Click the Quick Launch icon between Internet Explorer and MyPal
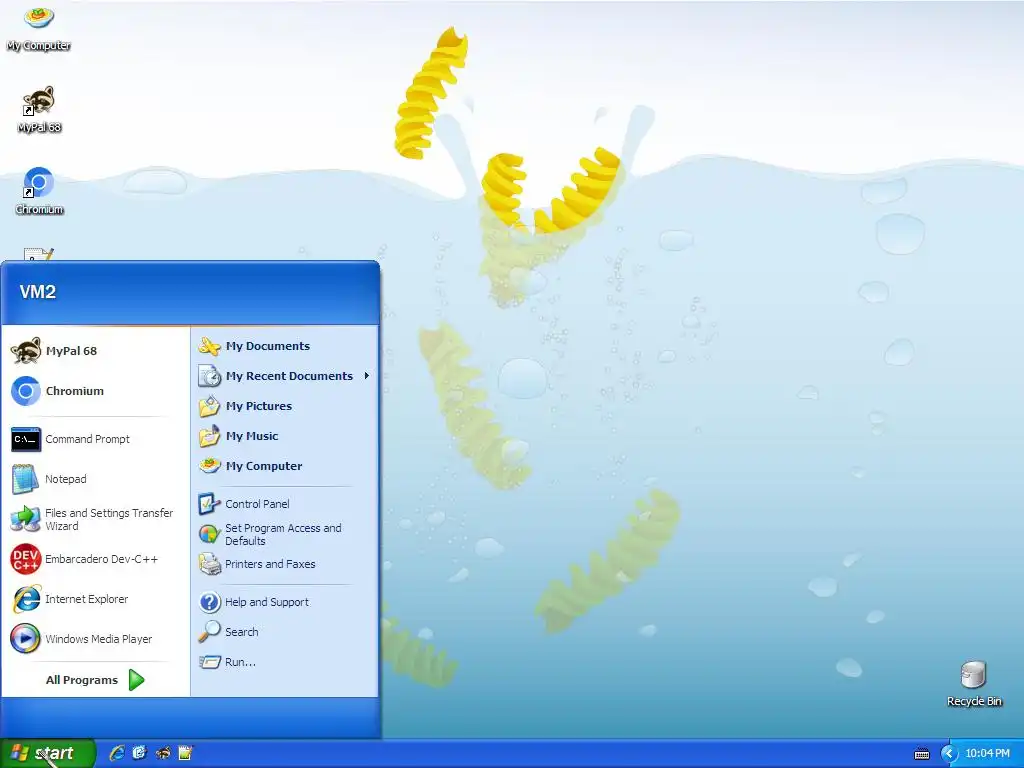 tap(140, 753)
